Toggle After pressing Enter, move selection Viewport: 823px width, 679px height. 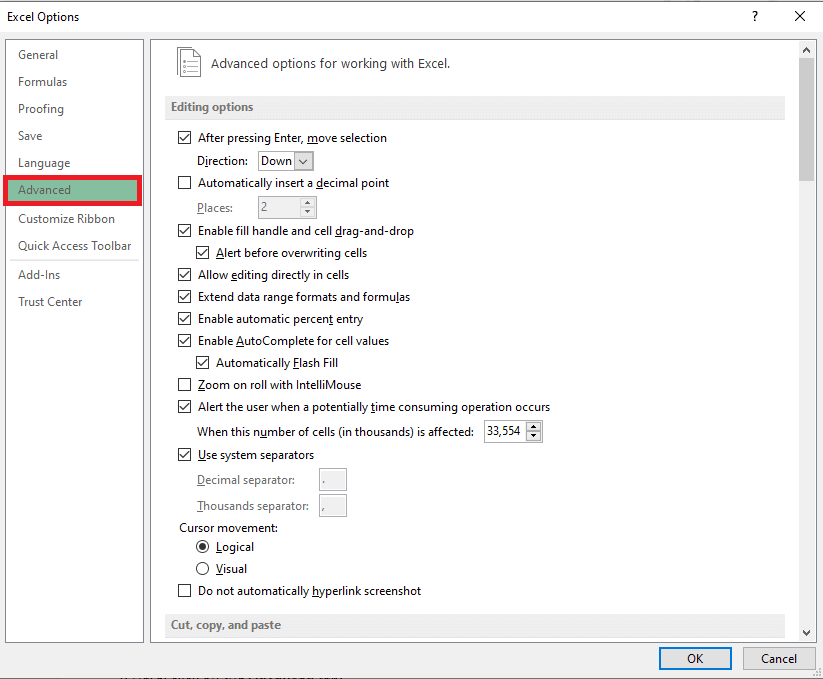(x=184, y=137)
